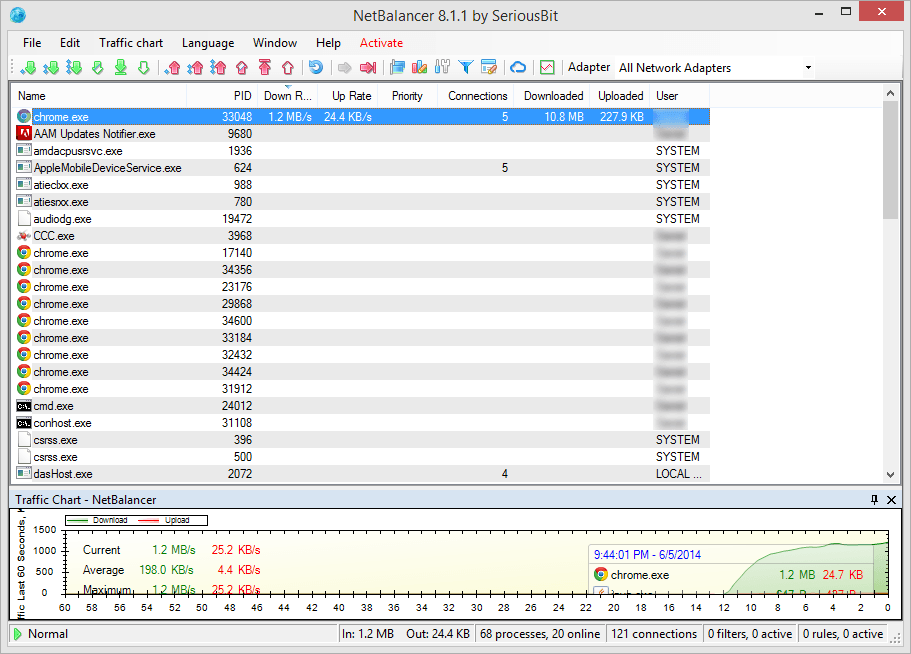911x654 pixels.
Task: Open the blue funnel filters icon
Action: [465, 67]
